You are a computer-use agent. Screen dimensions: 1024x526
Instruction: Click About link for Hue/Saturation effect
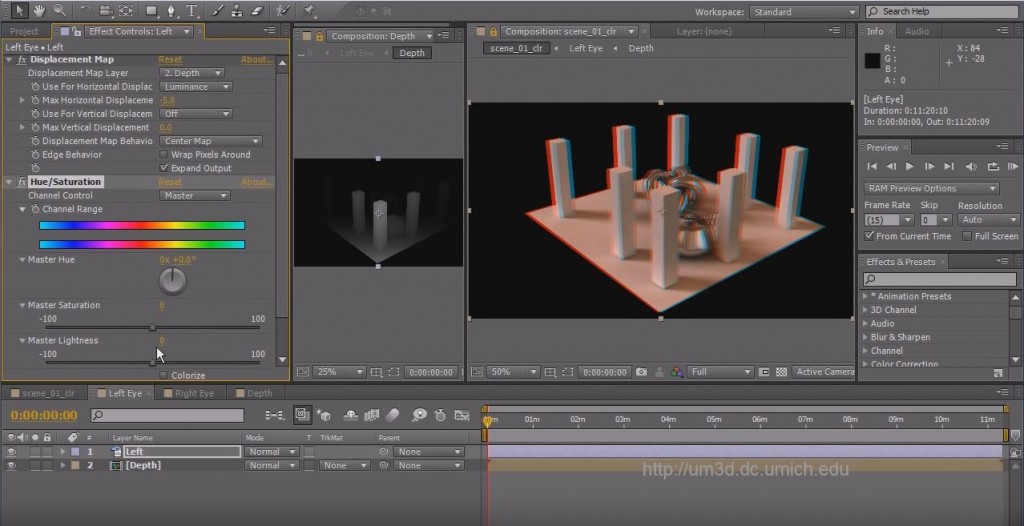[x=256, y=182]
